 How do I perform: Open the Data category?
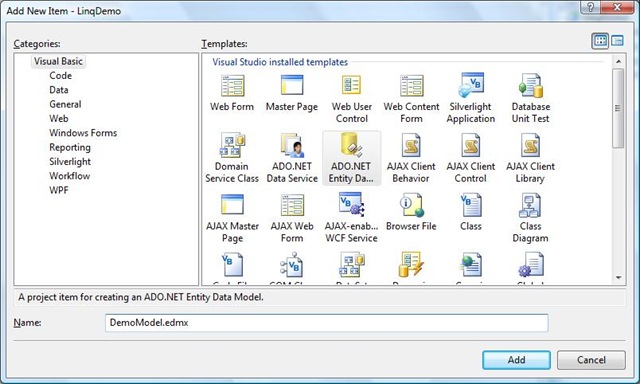click(x=59, y=90)
